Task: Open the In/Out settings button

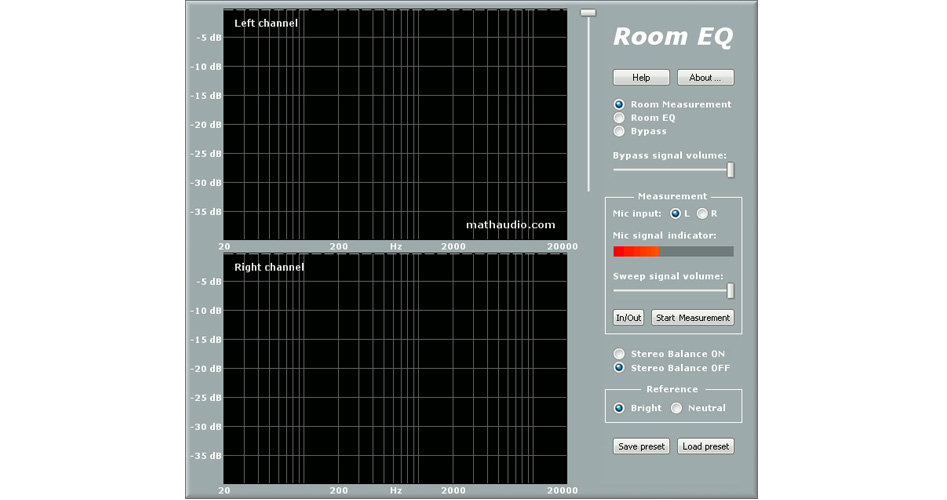Action: click(628, 318)
